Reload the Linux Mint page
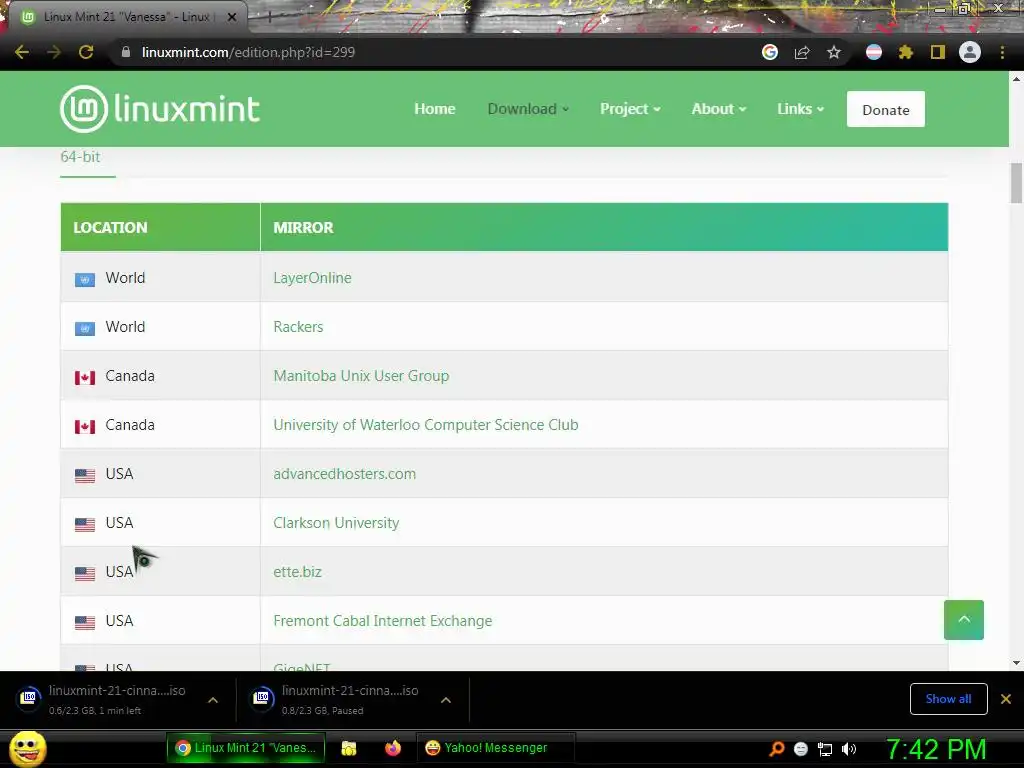This screenshot has height=768, width=1024. click(x=86, y=52)
